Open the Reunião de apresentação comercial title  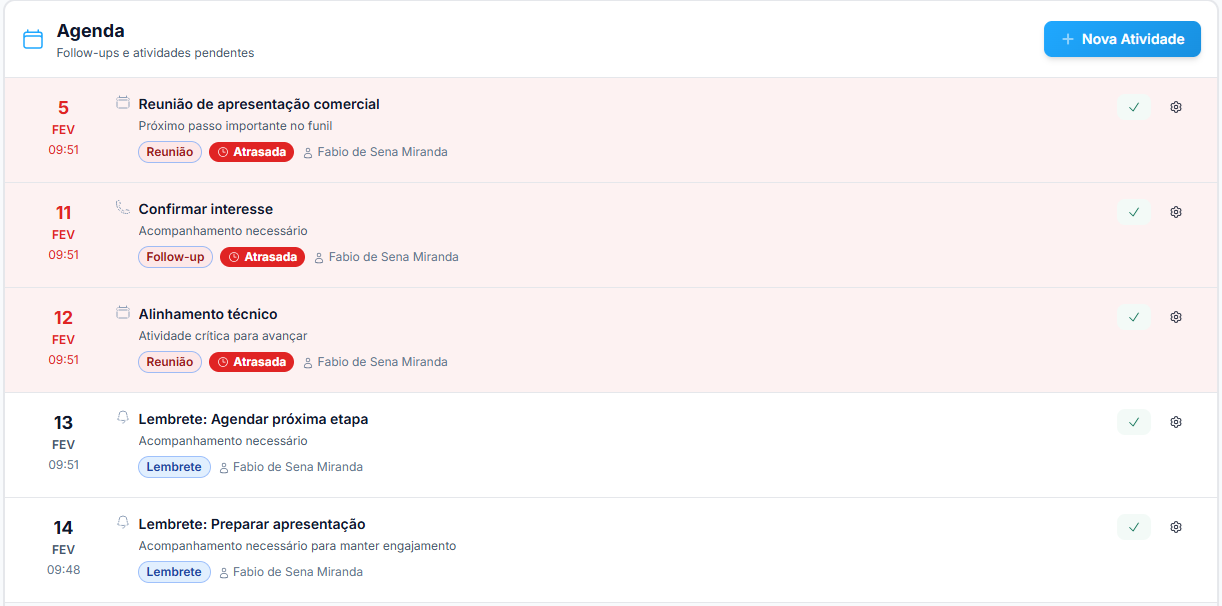259,104
